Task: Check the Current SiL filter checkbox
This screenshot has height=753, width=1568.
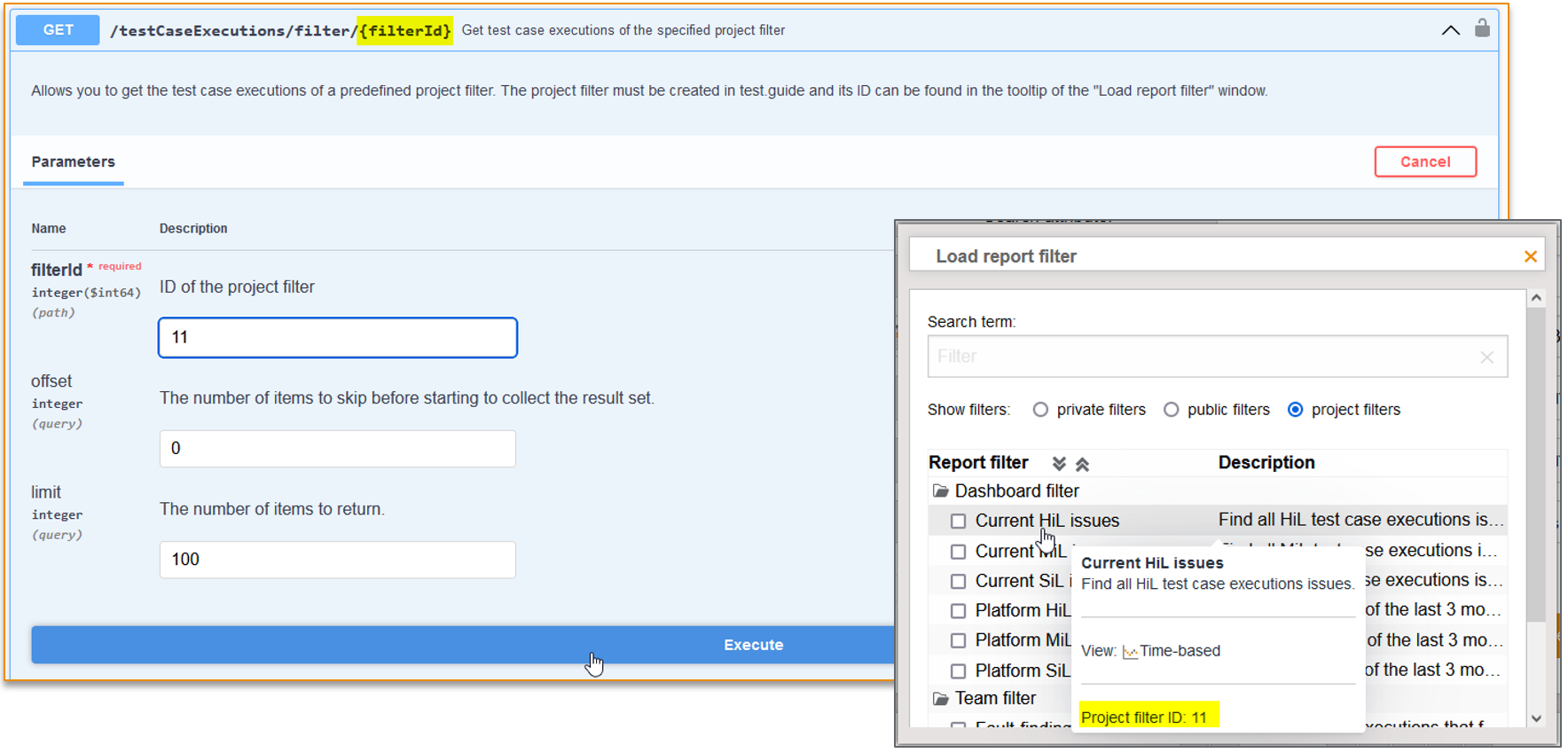Action: coord(958,582)
